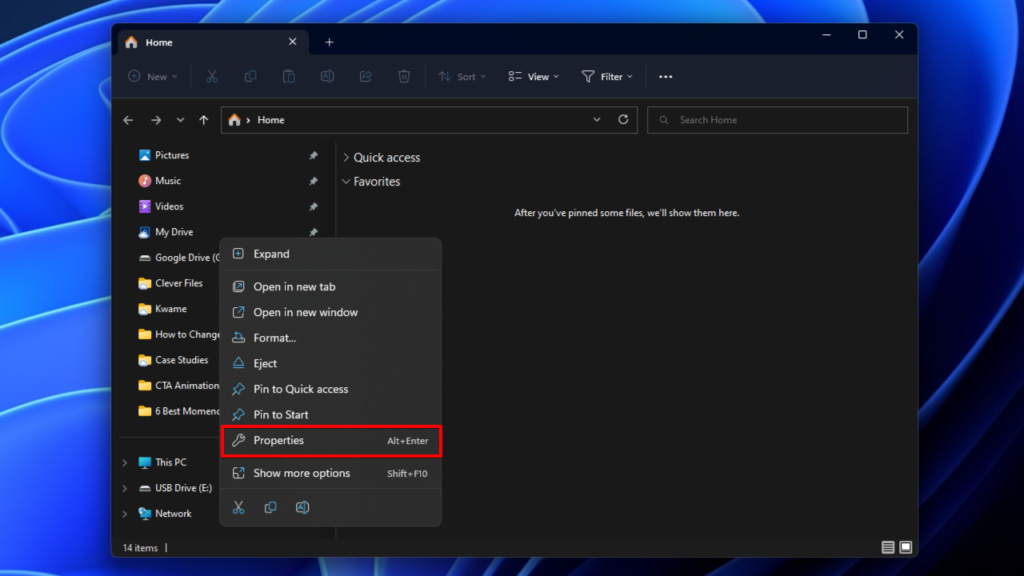Viewport: 1024px width, 576px height.
Task: Open the Sort dropdown
Action: point(462,76)
